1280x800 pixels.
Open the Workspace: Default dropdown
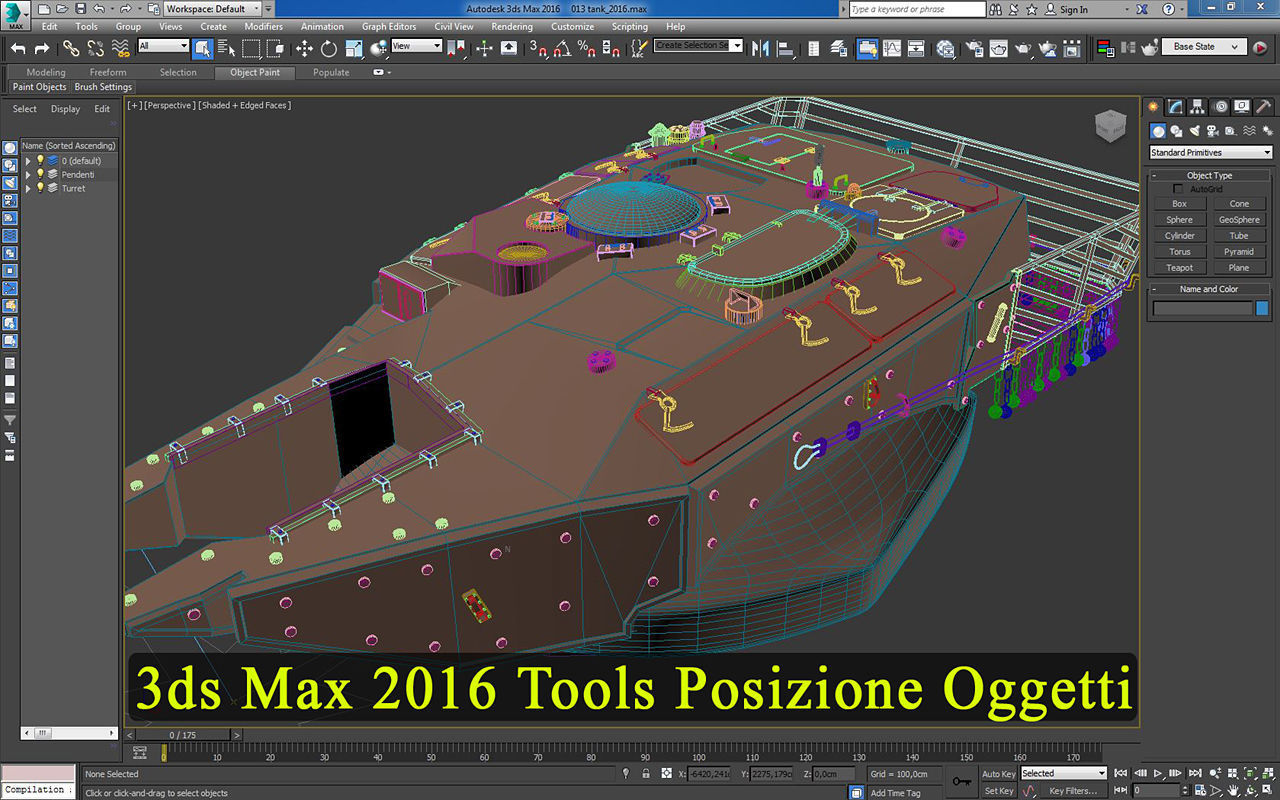213,9
